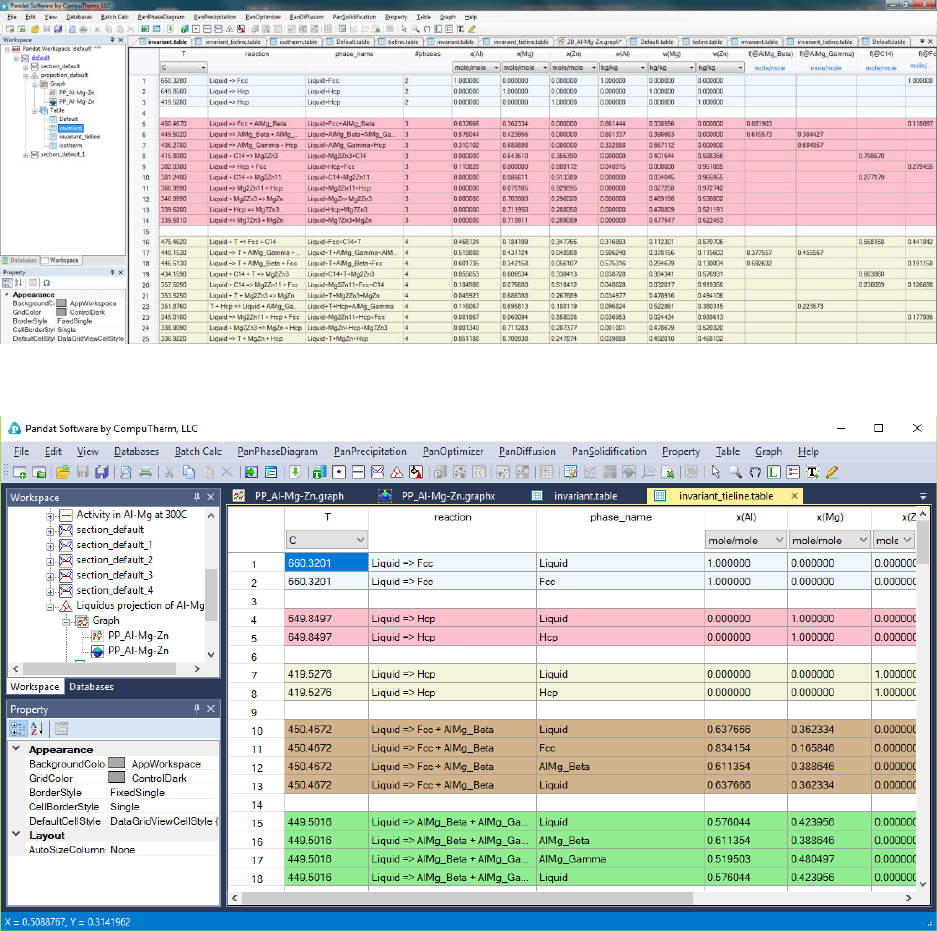Viewport: 937px width, 931px height.
Task: Open PanPhaseDiagram menu in the lower window
Action: 277,452
